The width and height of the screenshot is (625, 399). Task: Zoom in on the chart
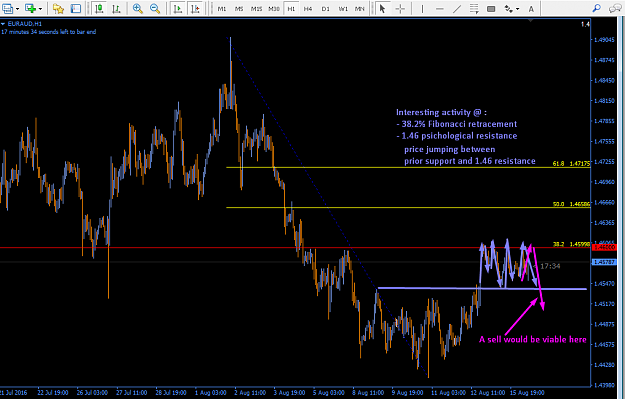[138, 8]
